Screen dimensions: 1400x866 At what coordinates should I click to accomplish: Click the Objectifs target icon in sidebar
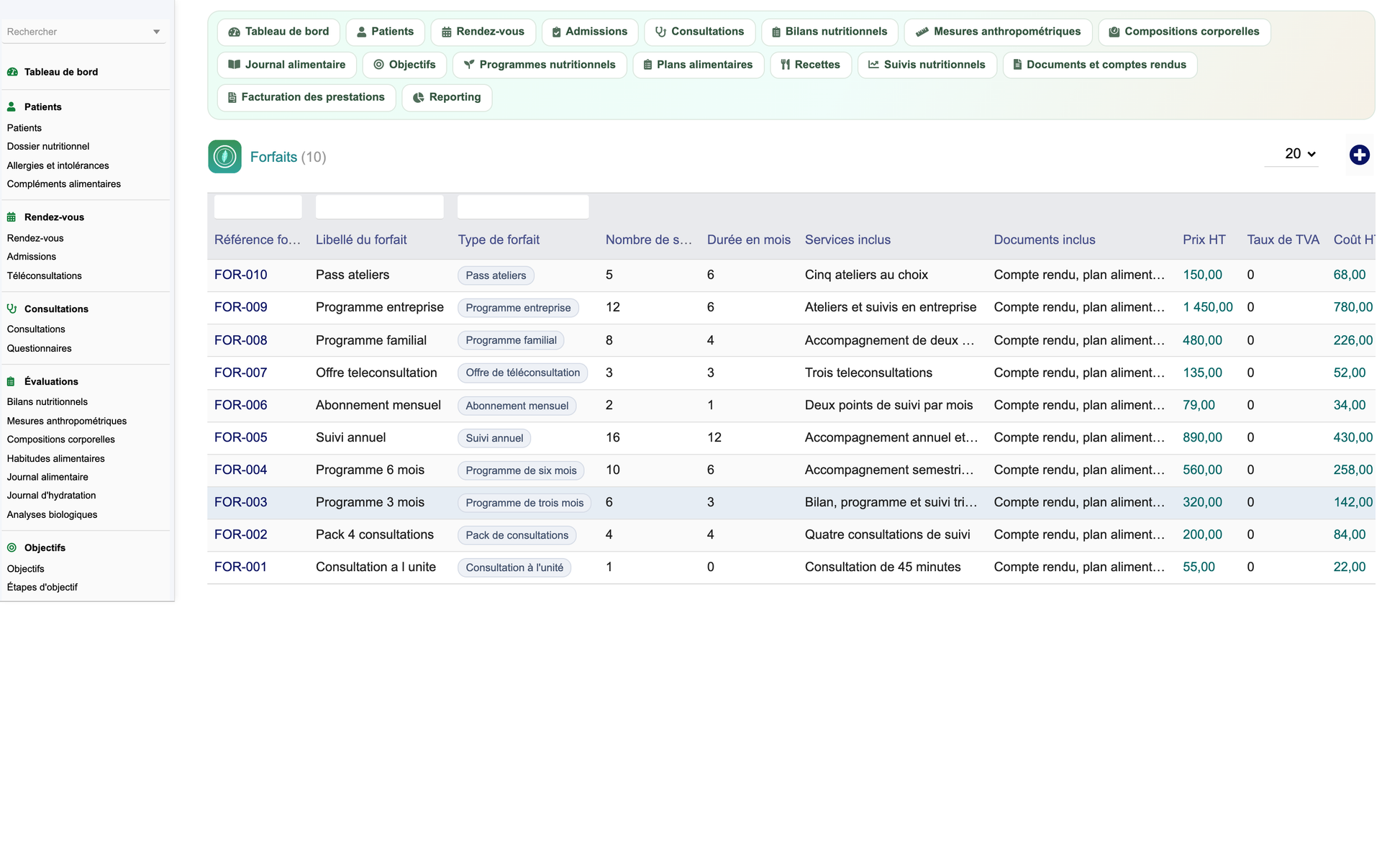click(x=12, y=547)
